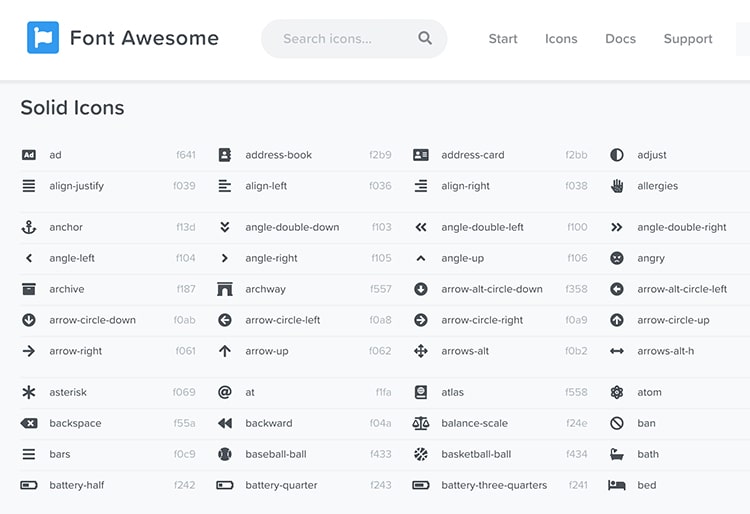This screenshot has height=514, width=750.
Task: Select the arrow-circle-left icon
Action: pyautogui.click(x=225, y=320)
